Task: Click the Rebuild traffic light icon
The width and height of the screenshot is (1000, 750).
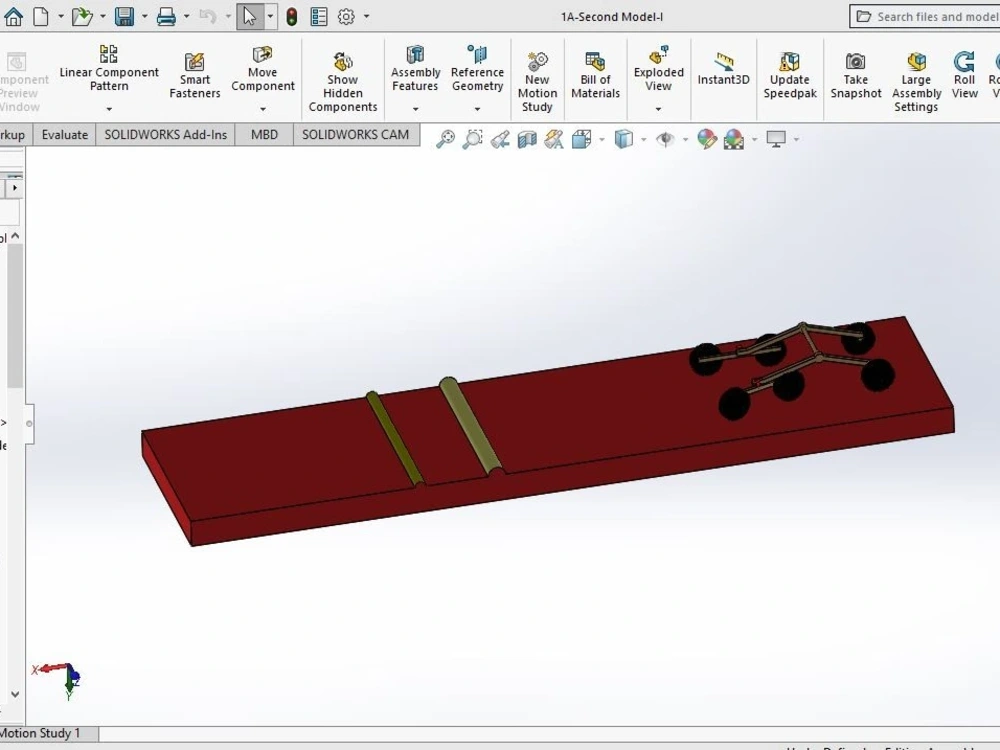Action: (291, 17)
